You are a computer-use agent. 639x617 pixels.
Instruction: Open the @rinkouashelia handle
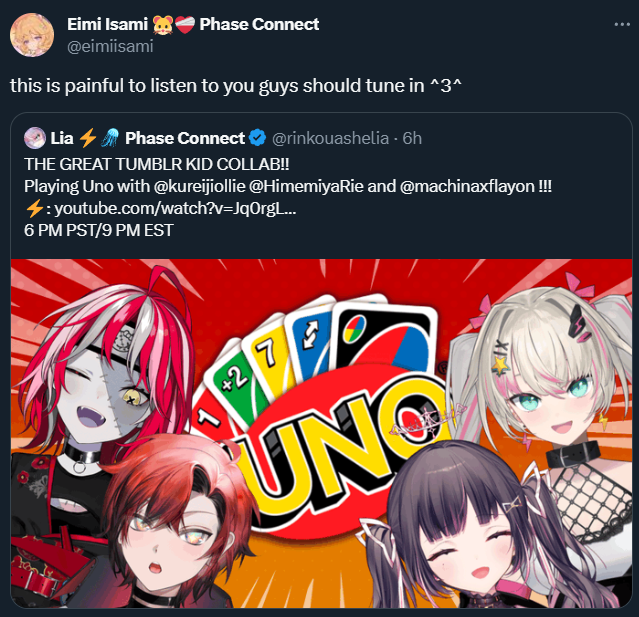pos(330,139)
